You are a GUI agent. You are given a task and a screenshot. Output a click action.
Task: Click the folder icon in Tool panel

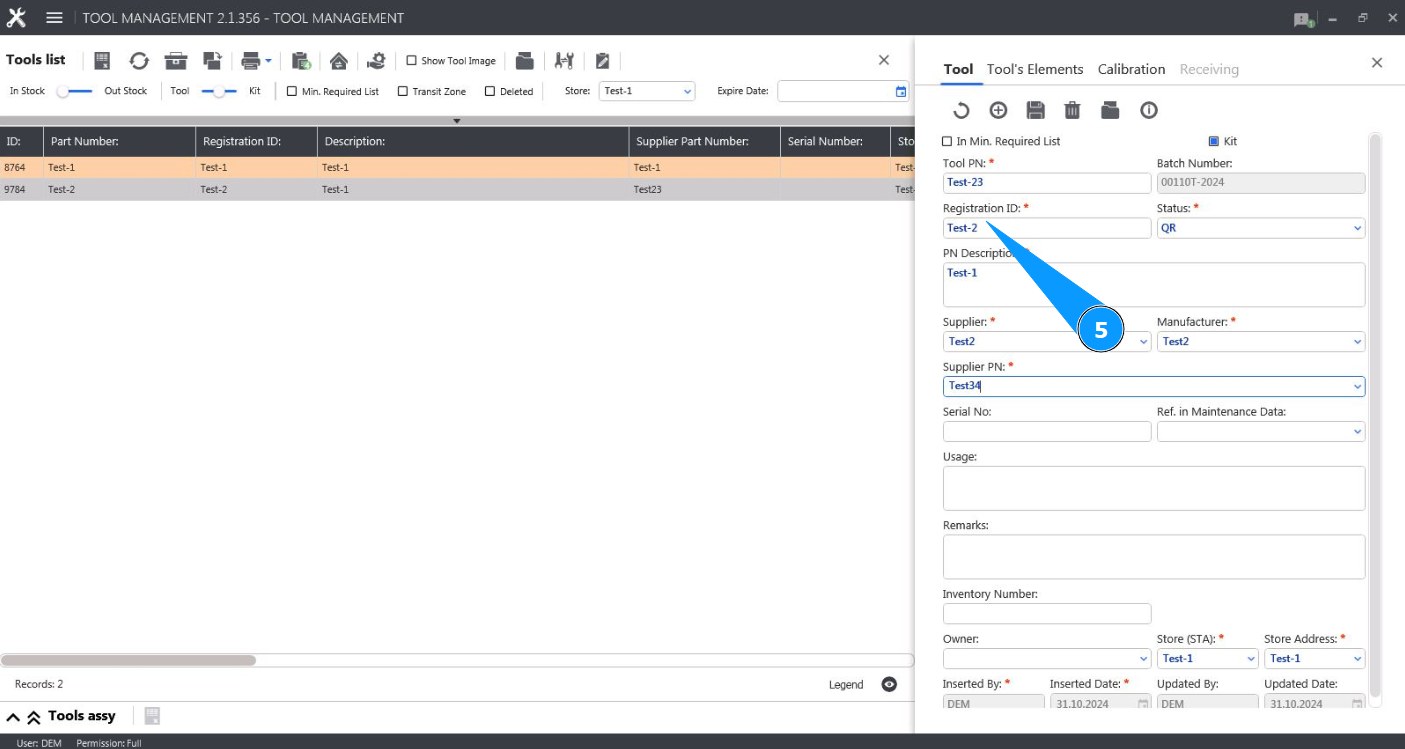coord(1110,110)
